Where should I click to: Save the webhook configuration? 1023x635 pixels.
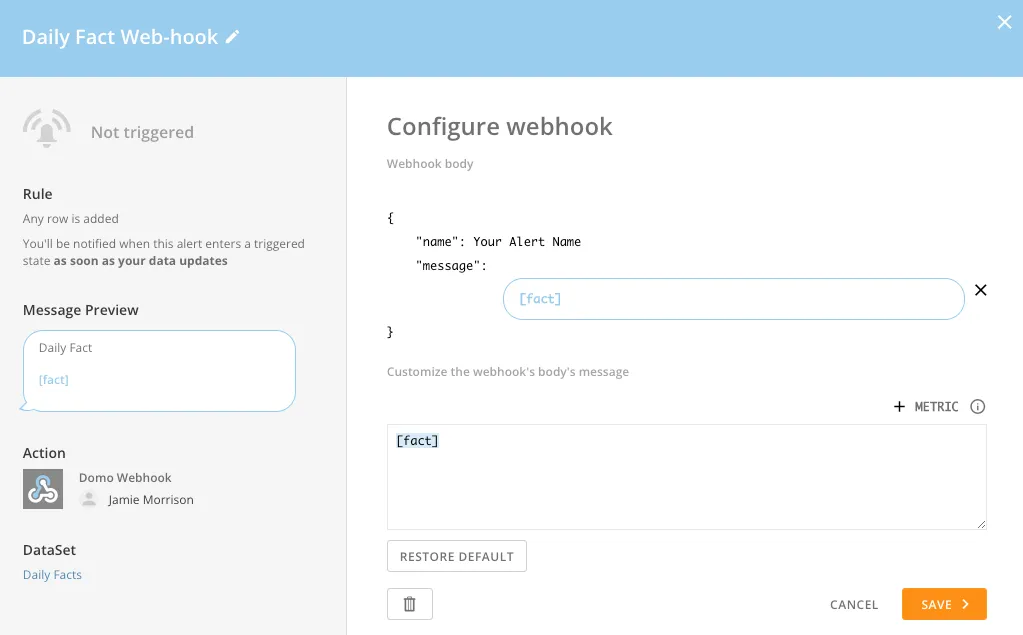click(x=943, y=604)
